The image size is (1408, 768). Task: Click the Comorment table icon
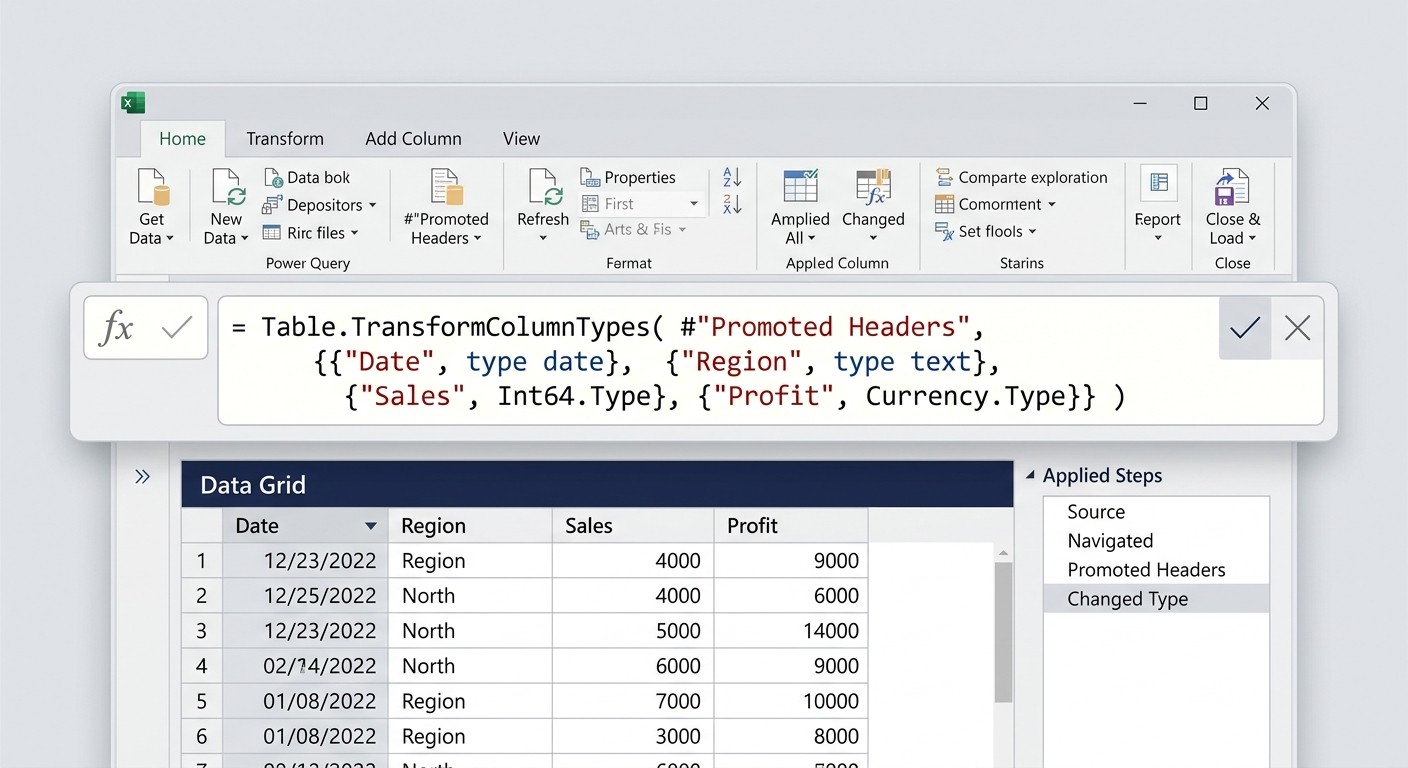[944, 204]
